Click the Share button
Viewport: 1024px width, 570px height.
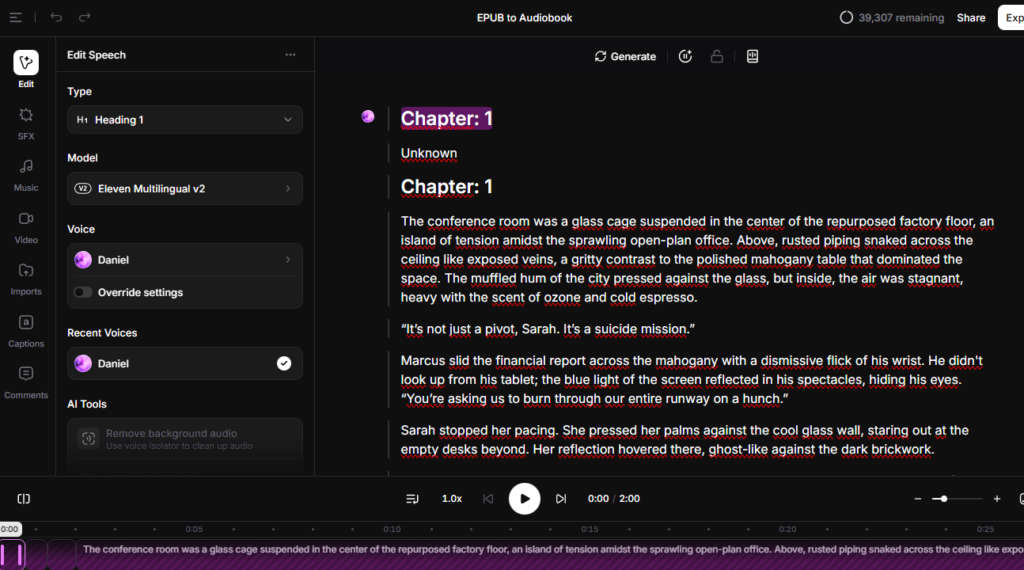coord(970,18)
